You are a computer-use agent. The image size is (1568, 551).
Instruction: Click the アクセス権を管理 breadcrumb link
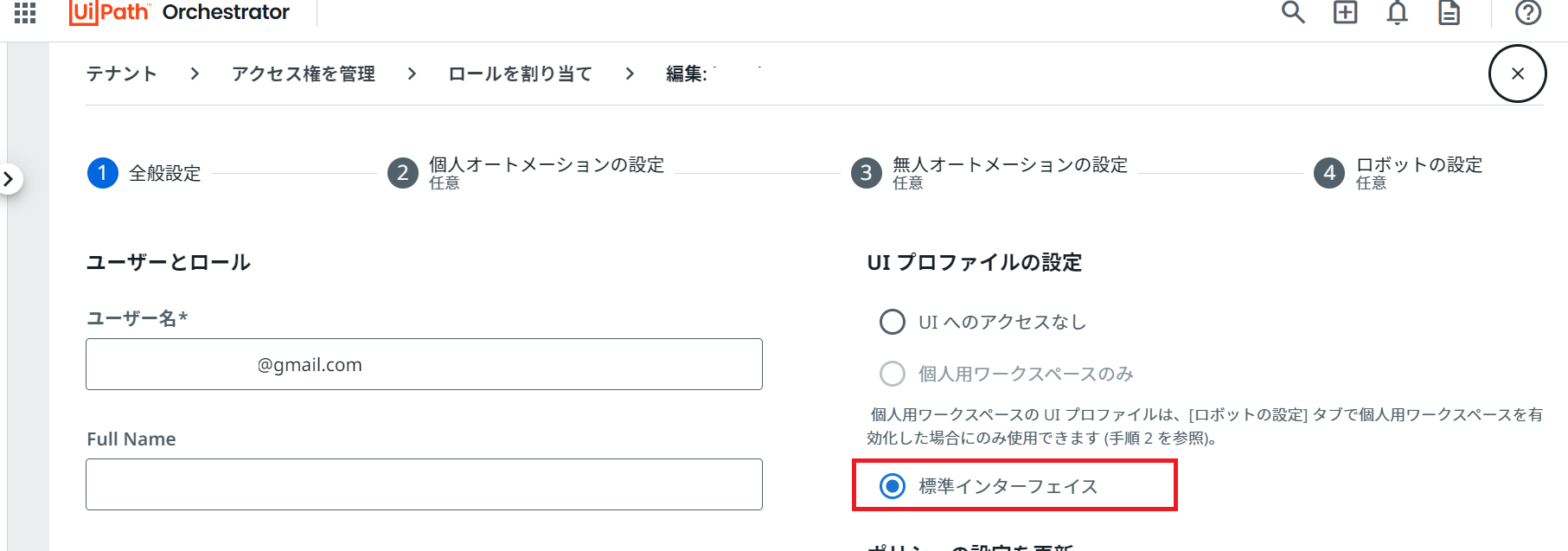coord(303,74)
